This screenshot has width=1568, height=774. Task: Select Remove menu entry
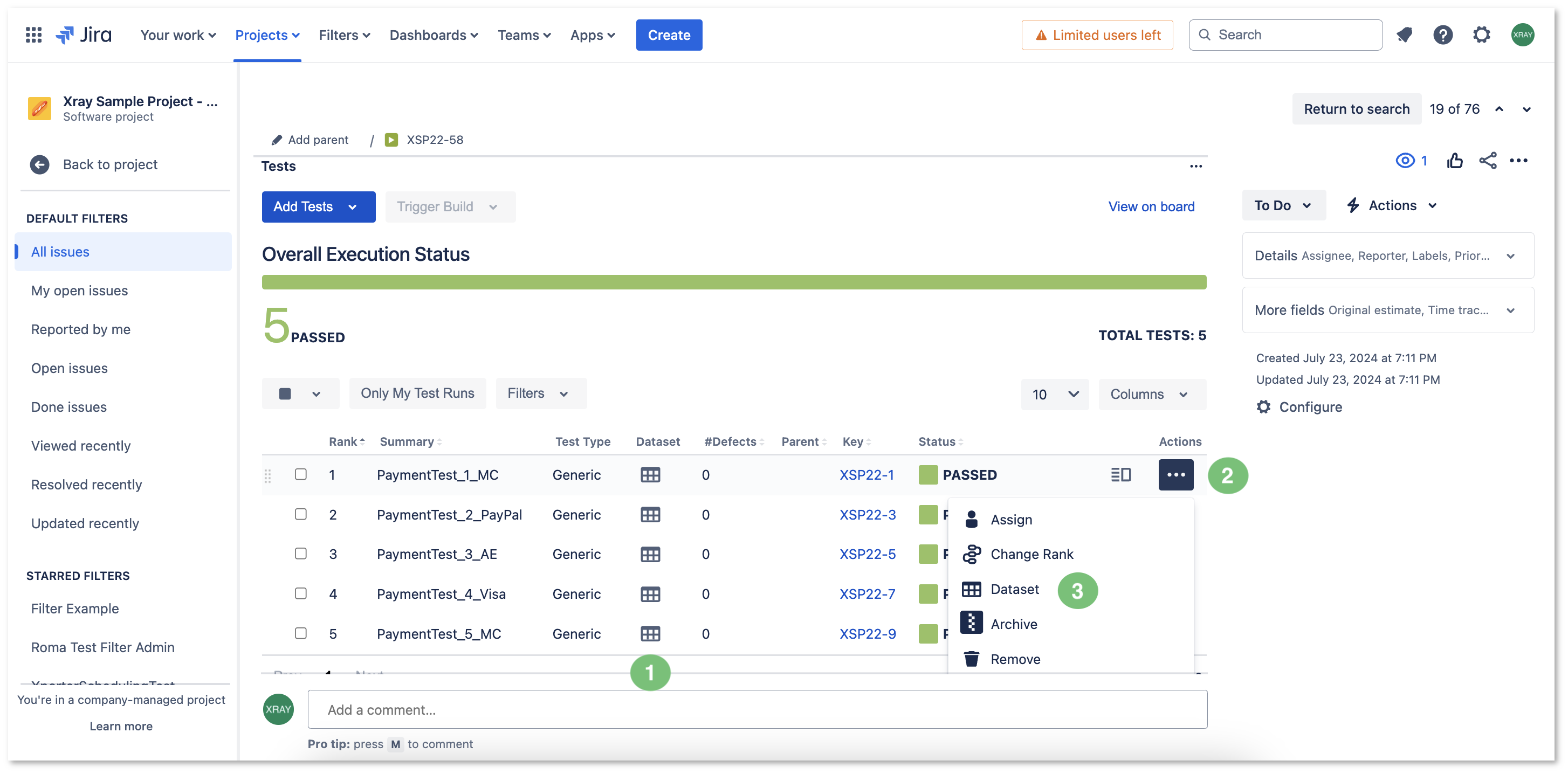click(x=1071, y=660)
